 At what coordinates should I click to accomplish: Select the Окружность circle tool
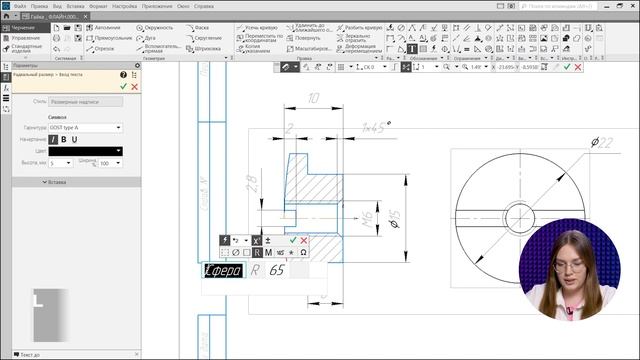(154, 28)
